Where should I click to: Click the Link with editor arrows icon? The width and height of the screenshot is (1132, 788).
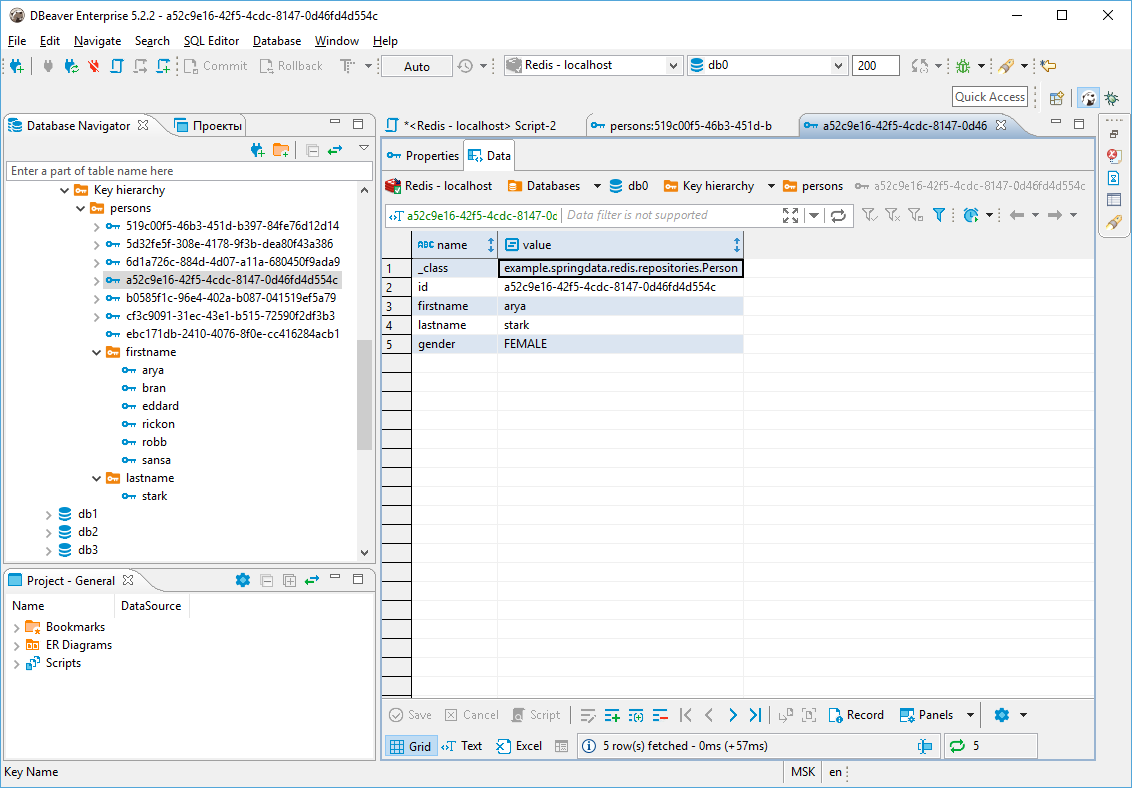pos(335,150)
